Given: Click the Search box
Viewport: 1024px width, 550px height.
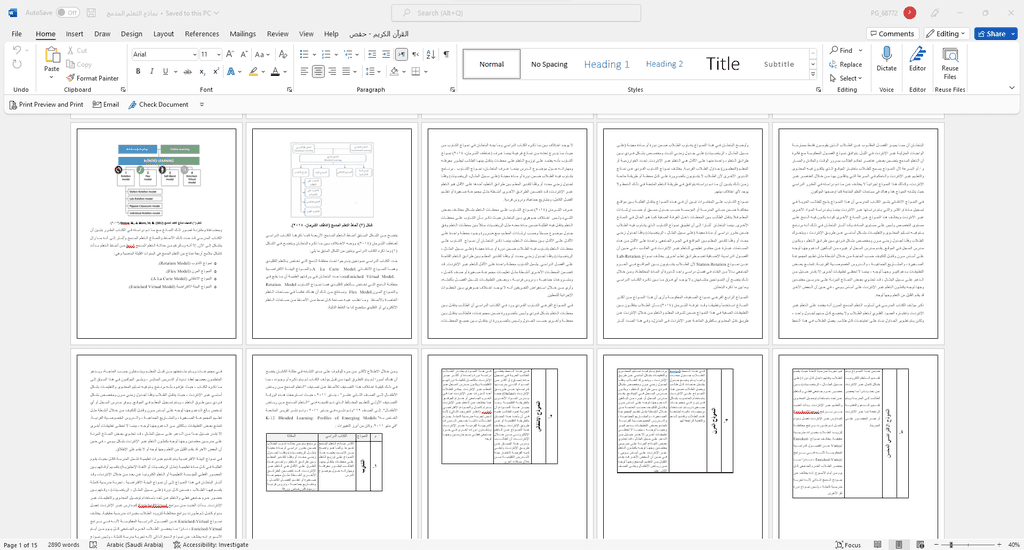Looking at the screenshot, I should click(516, 13).
